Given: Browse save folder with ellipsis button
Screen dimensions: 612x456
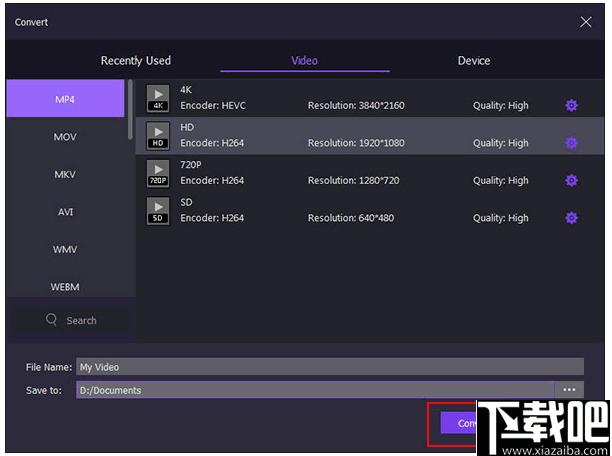Looking at the screenshot, I should (x=569, y=390).
